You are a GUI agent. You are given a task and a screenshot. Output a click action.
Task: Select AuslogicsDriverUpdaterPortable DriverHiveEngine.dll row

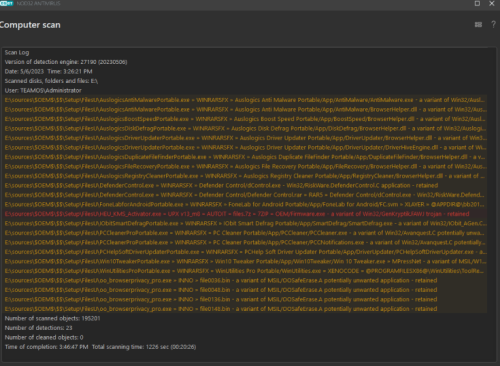click(245, 147)
